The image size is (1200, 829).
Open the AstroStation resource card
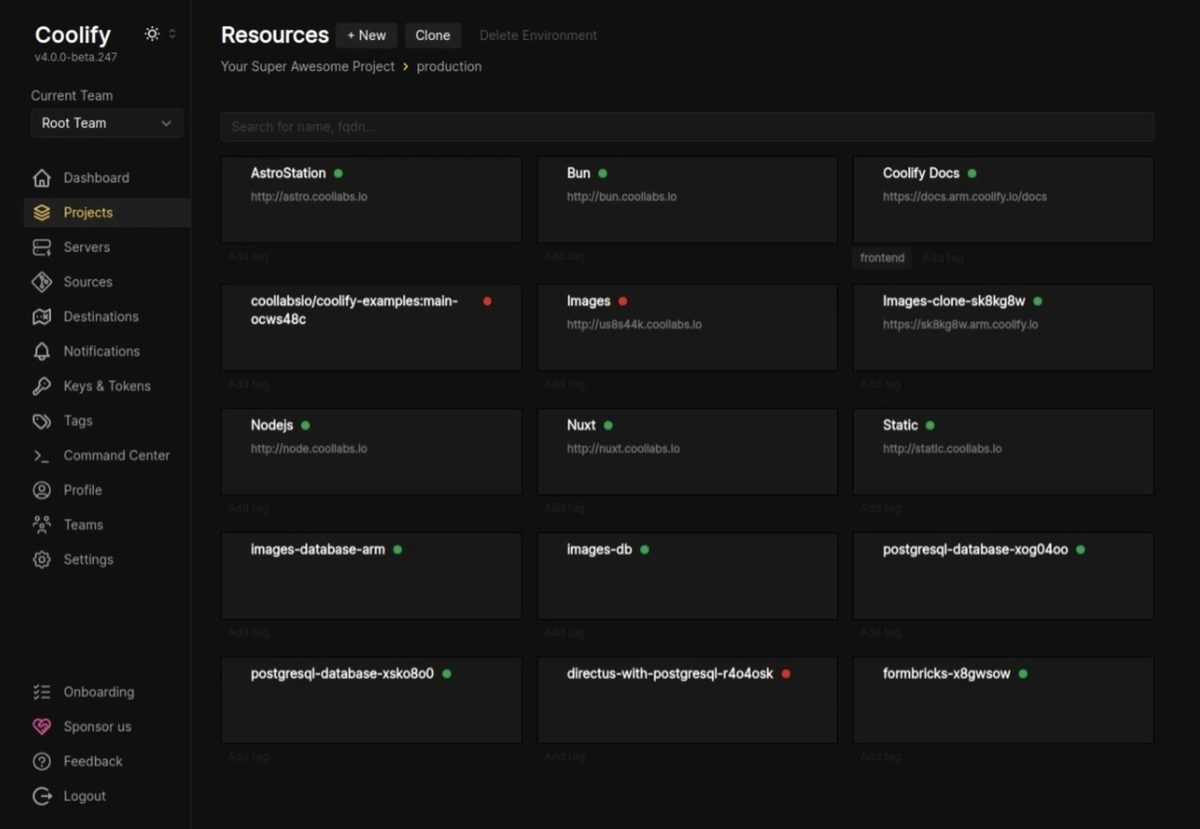click(x=371, y=200)
